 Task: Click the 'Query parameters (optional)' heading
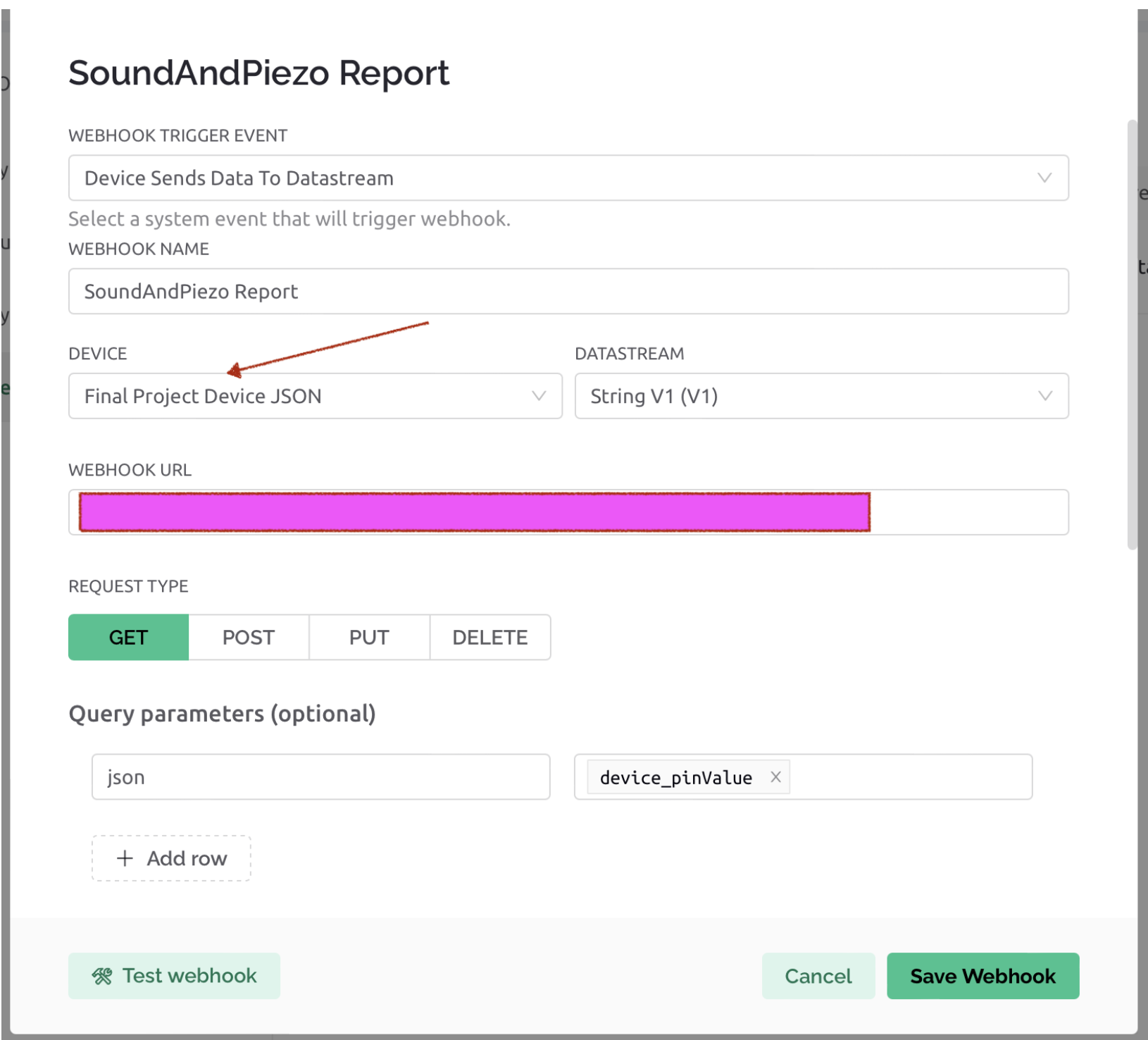tap(222, 714)
